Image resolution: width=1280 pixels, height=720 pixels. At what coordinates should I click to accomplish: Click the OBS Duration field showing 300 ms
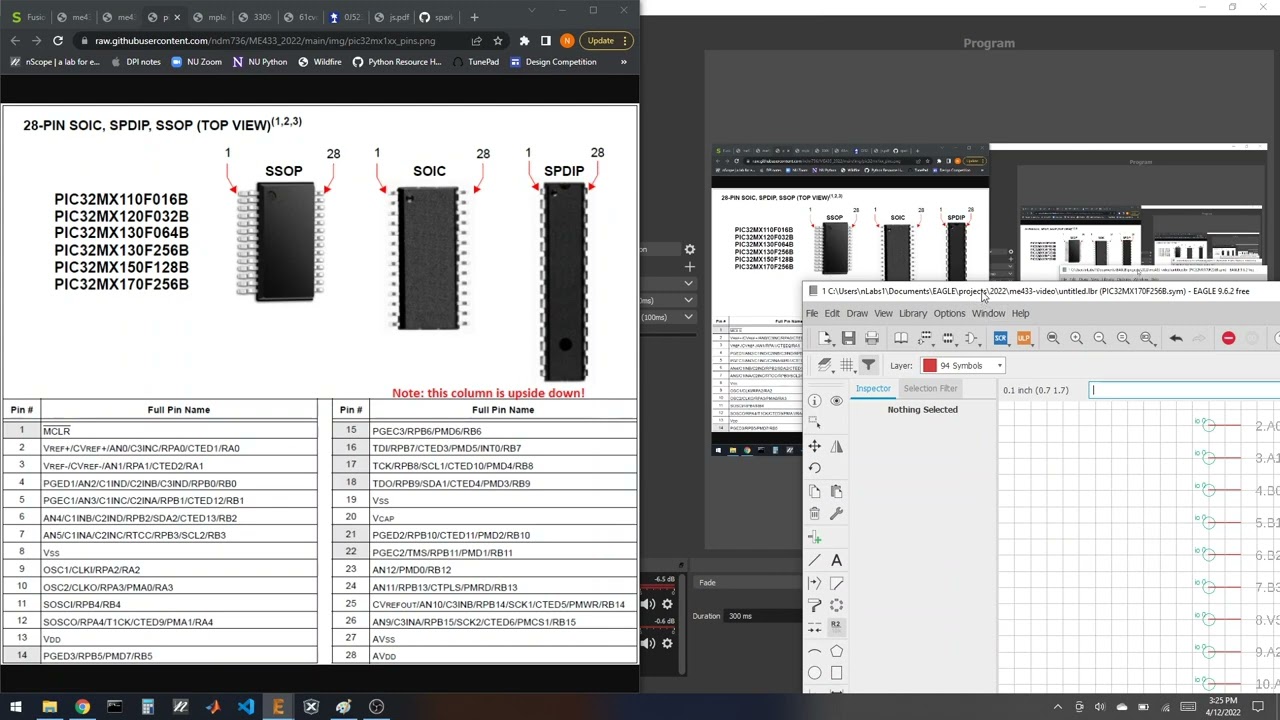point(763,616)
